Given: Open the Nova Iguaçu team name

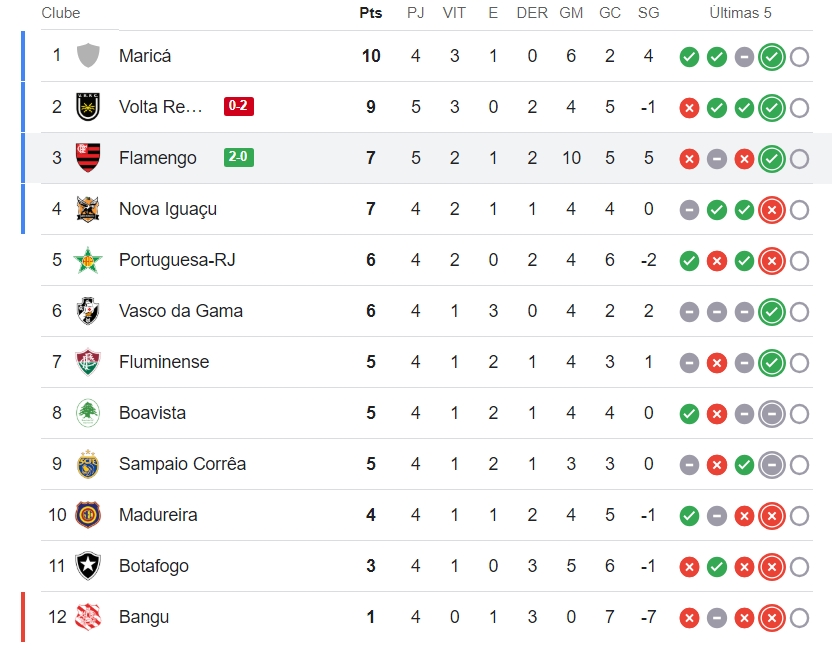Looking at the screenshot, I should click(168, 209).
